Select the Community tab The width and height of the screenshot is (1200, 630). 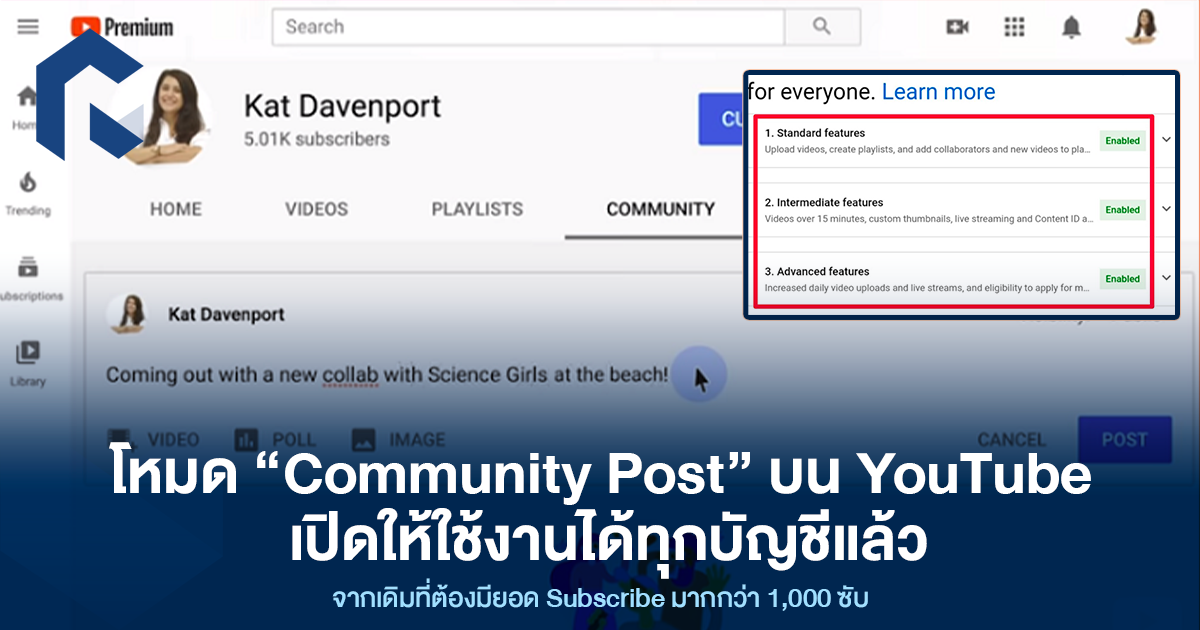(x=660, y=209)
